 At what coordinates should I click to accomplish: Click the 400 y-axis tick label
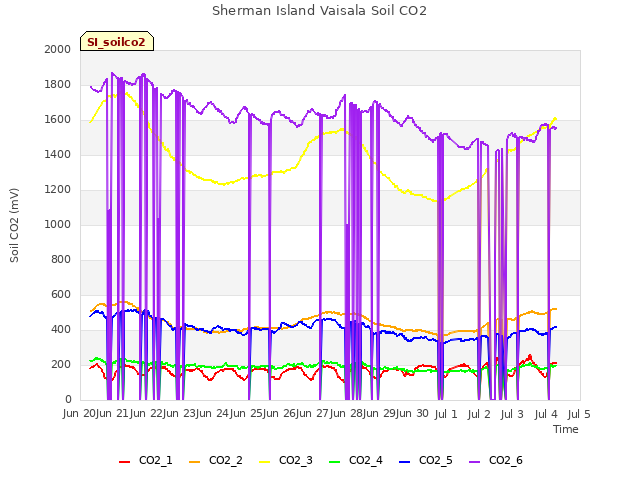point(61,329)
